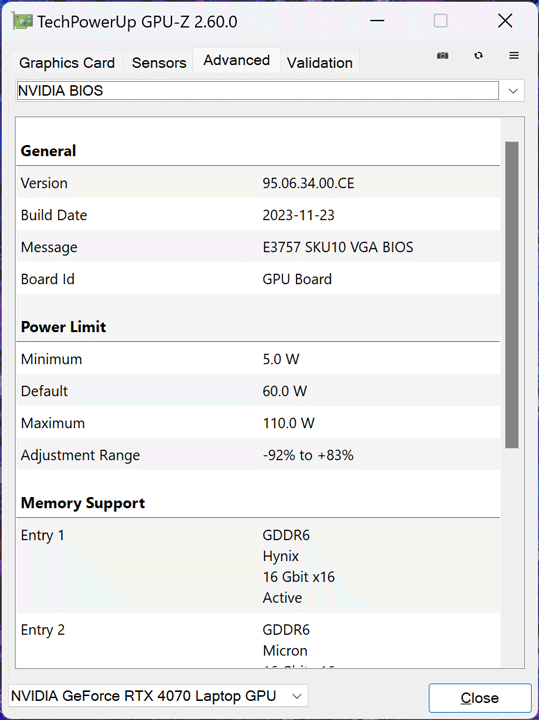
Task: Select the Version value 95.06.34.00.CE
Action: [308, 183]
